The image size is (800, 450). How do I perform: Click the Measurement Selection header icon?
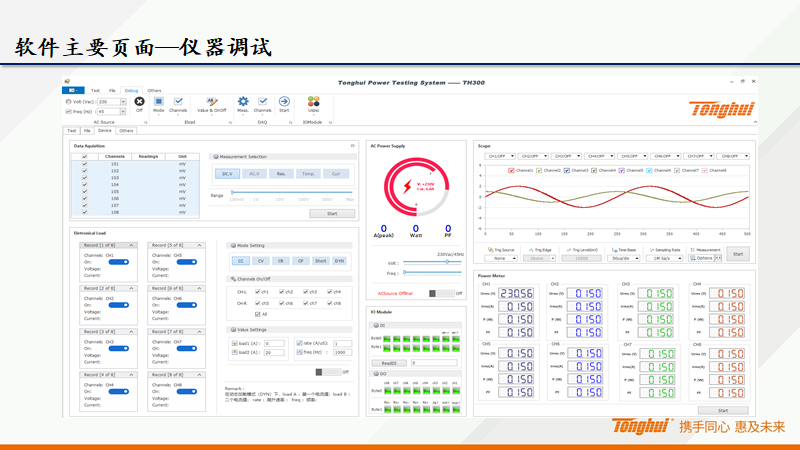point(216,157)
